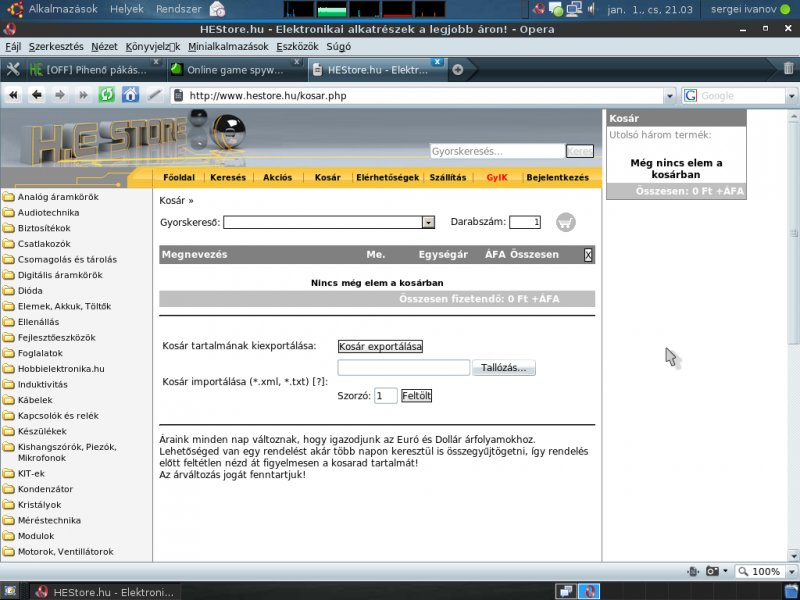Image resolution: width=800 pixels, height=600 pixels.
Task: Switch to the Online game spyw... tab
Action: point(235,70)
